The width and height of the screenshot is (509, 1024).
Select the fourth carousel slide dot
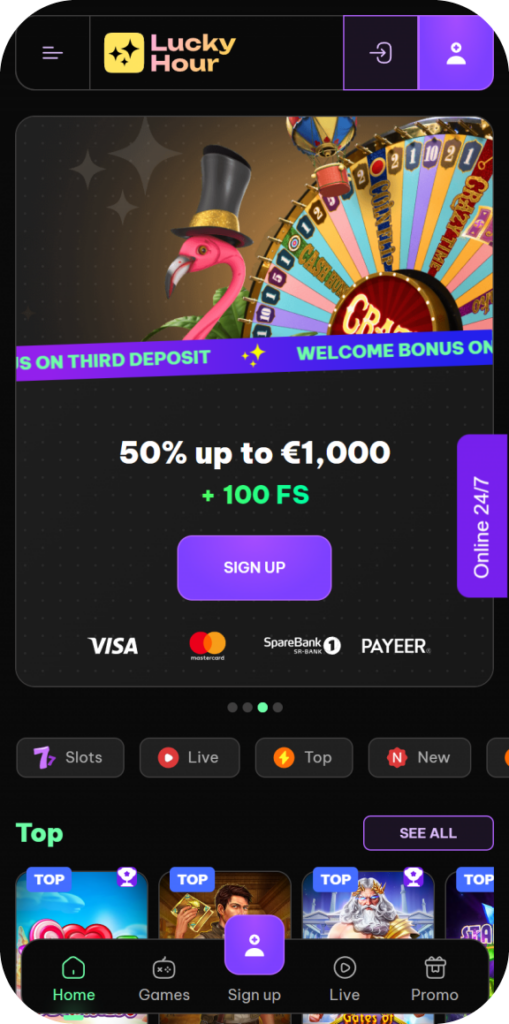coord(278,707)
